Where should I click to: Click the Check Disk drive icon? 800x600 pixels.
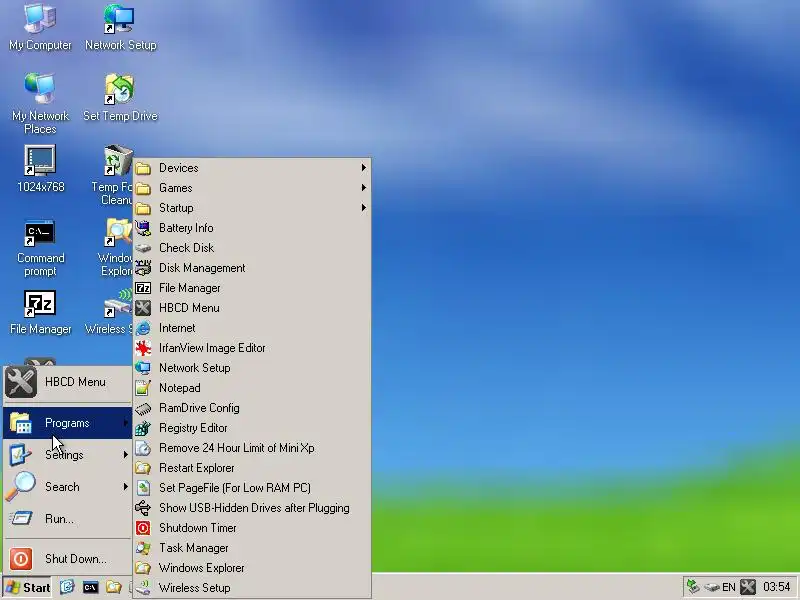coord(143,248)
